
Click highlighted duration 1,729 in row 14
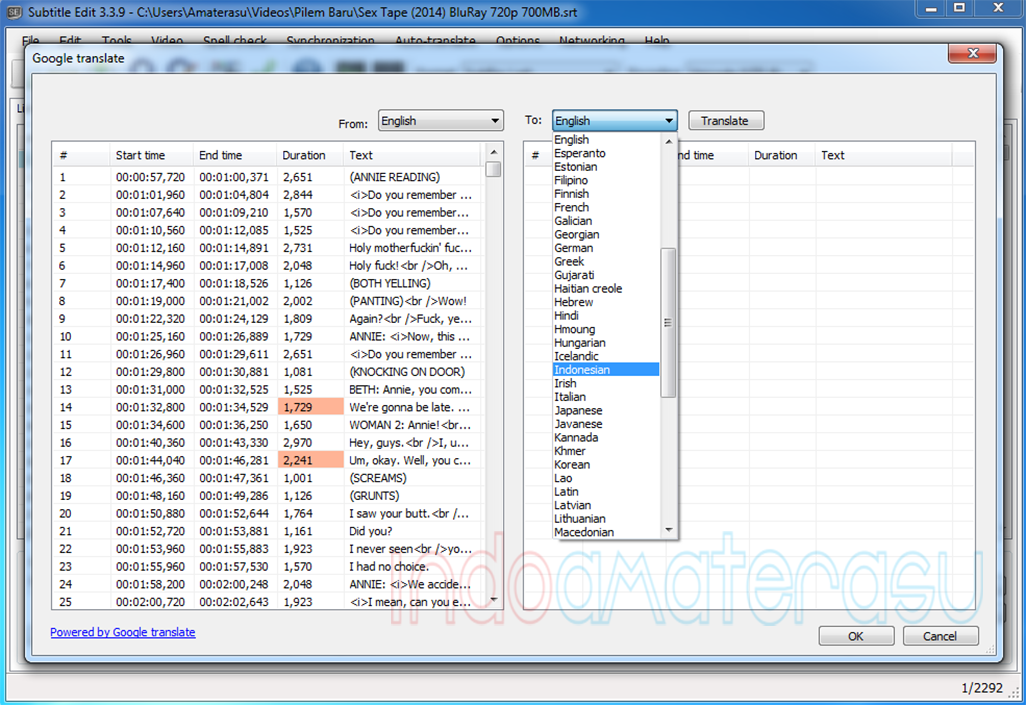coord(311,407)
